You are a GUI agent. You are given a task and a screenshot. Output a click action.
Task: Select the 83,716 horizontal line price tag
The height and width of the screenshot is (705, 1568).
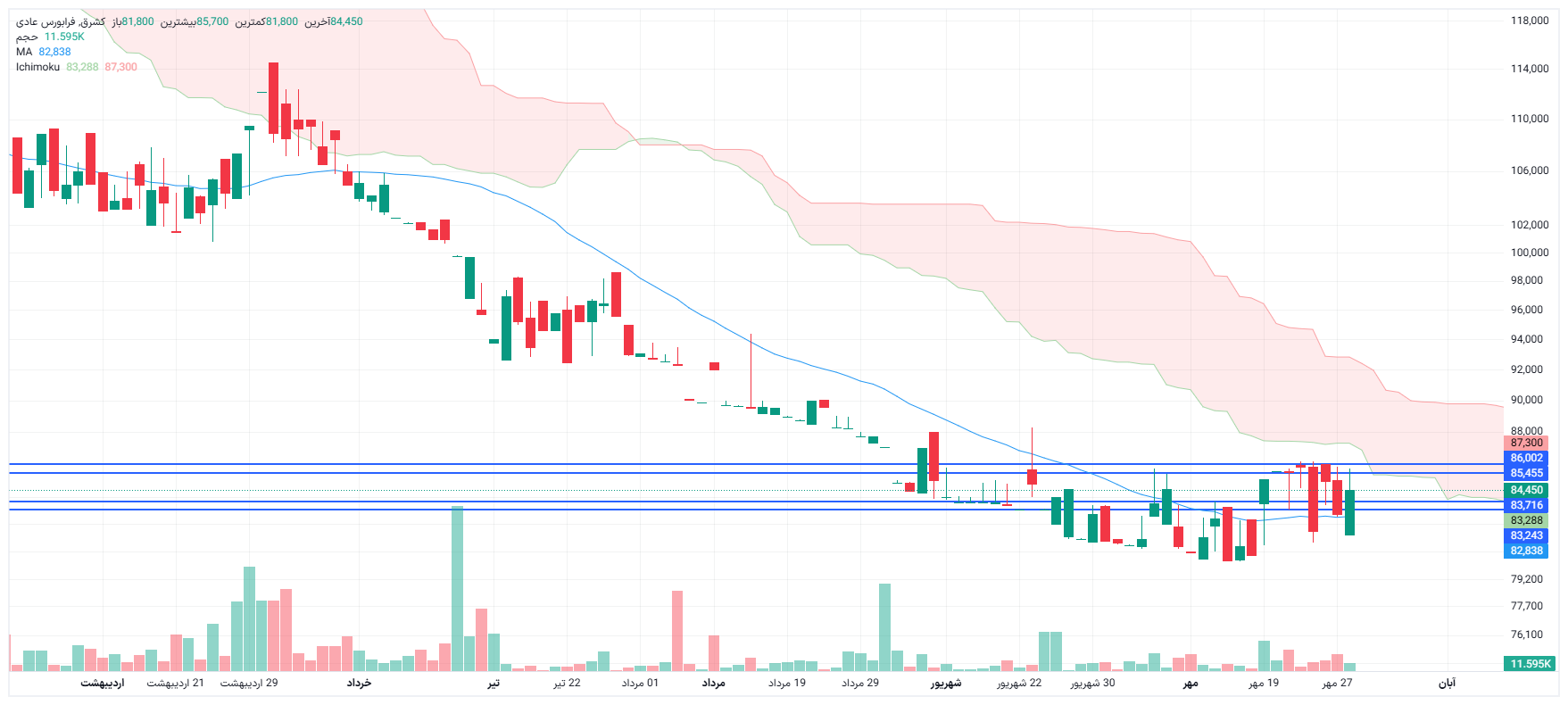[1527, 505]
